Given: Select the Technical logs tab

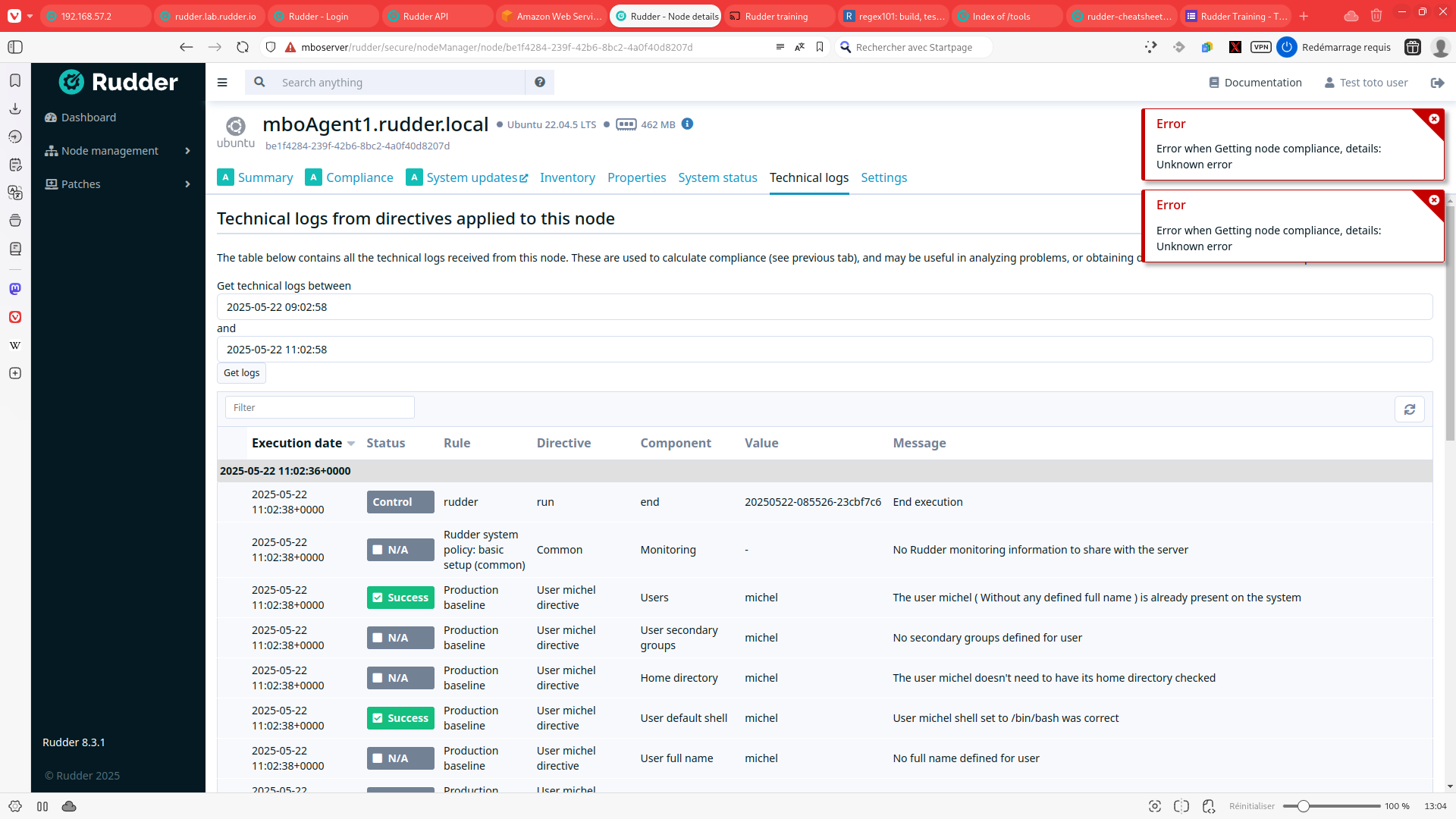Looking at the screenshot, I should tap(809, 177).
